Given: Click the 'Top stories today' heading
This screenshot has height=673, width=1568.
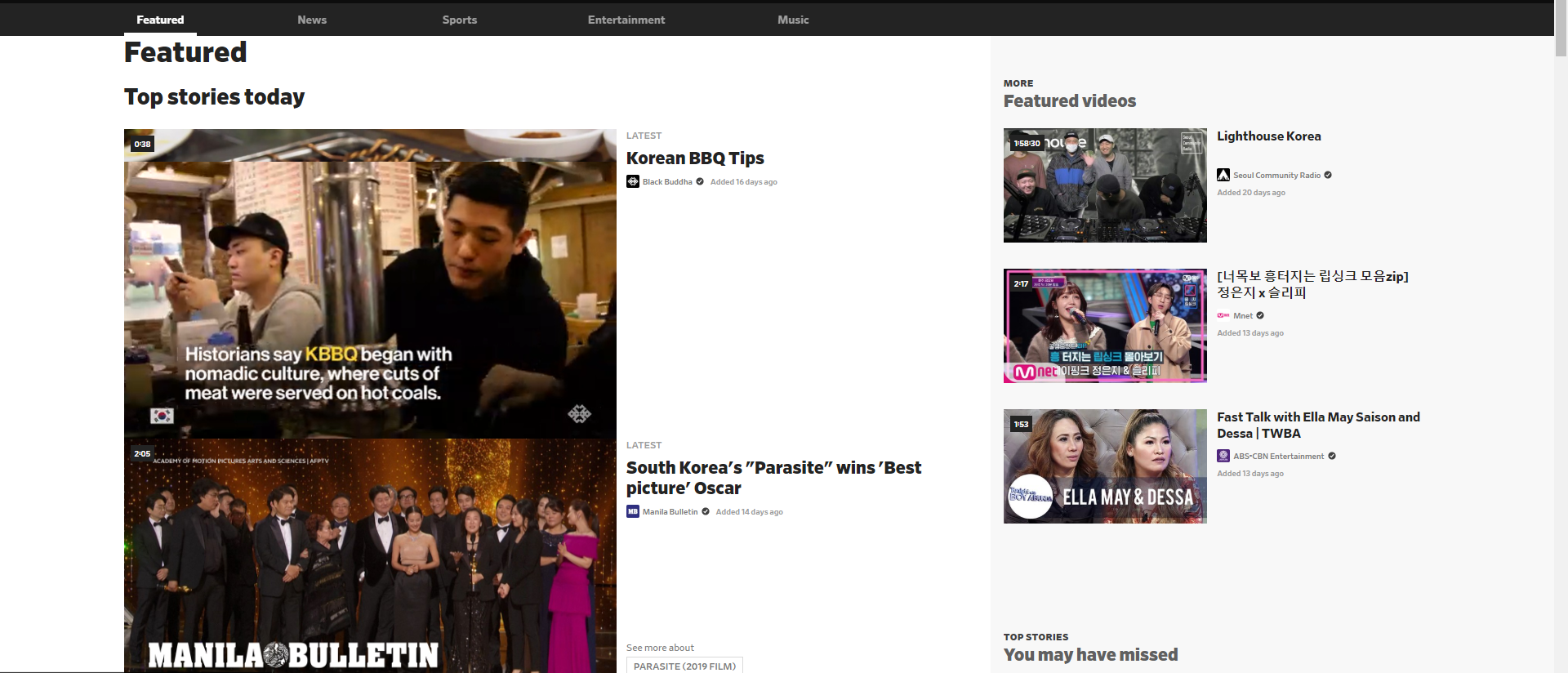Looking at the screenshot, I should [214, 97].
